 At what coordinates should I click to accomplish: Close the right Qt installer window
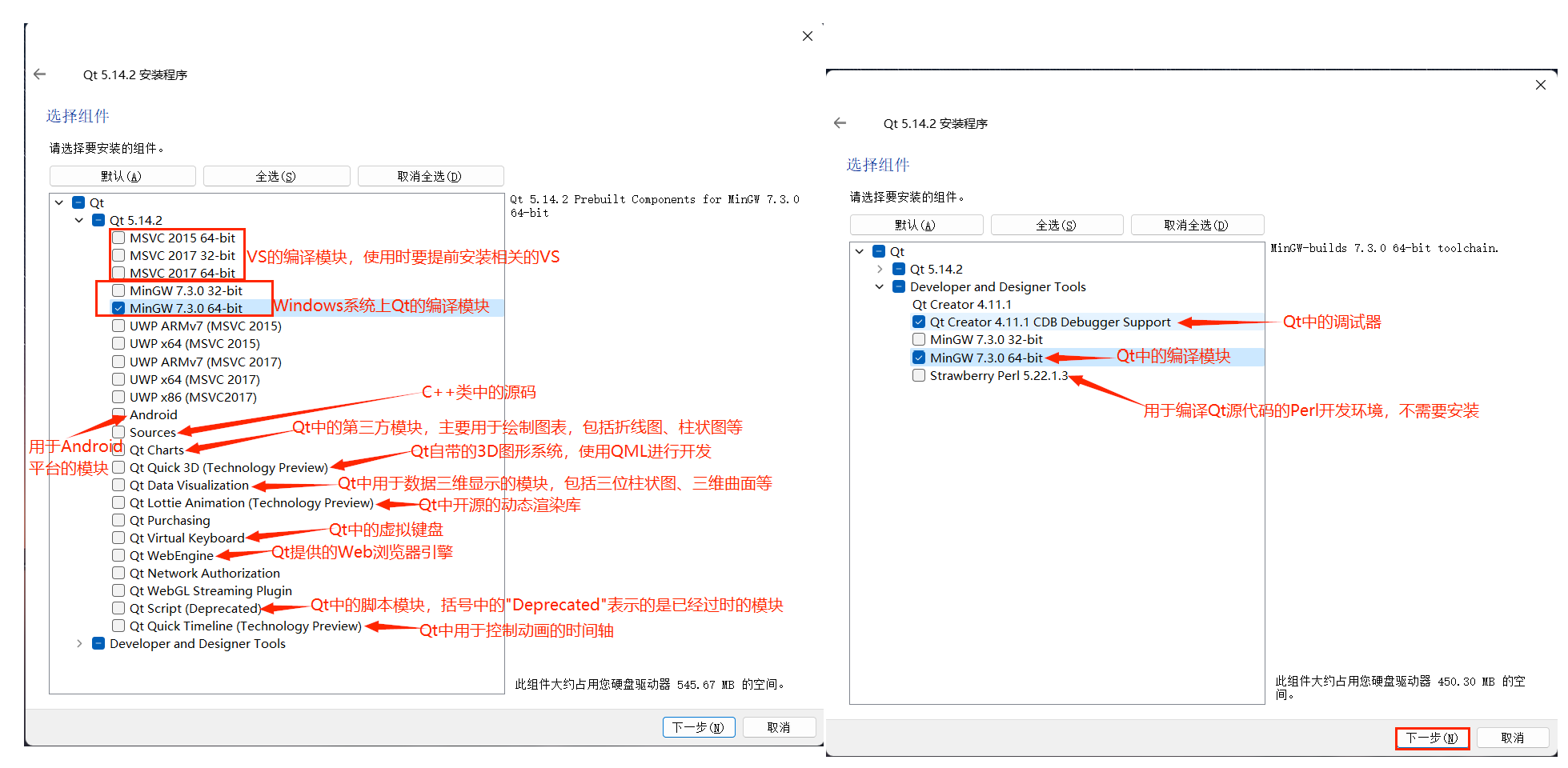pyautogui.click(x=1541, y=85)
